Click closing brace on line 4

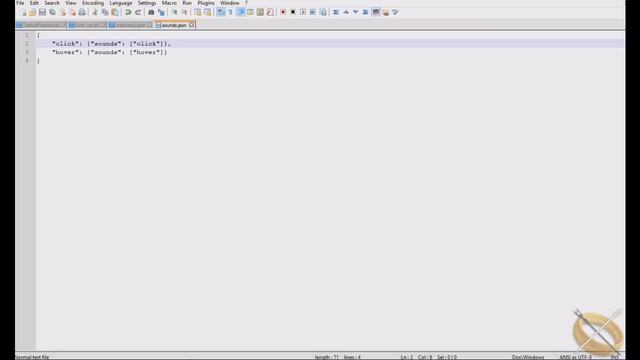click(x=38, y=61)
